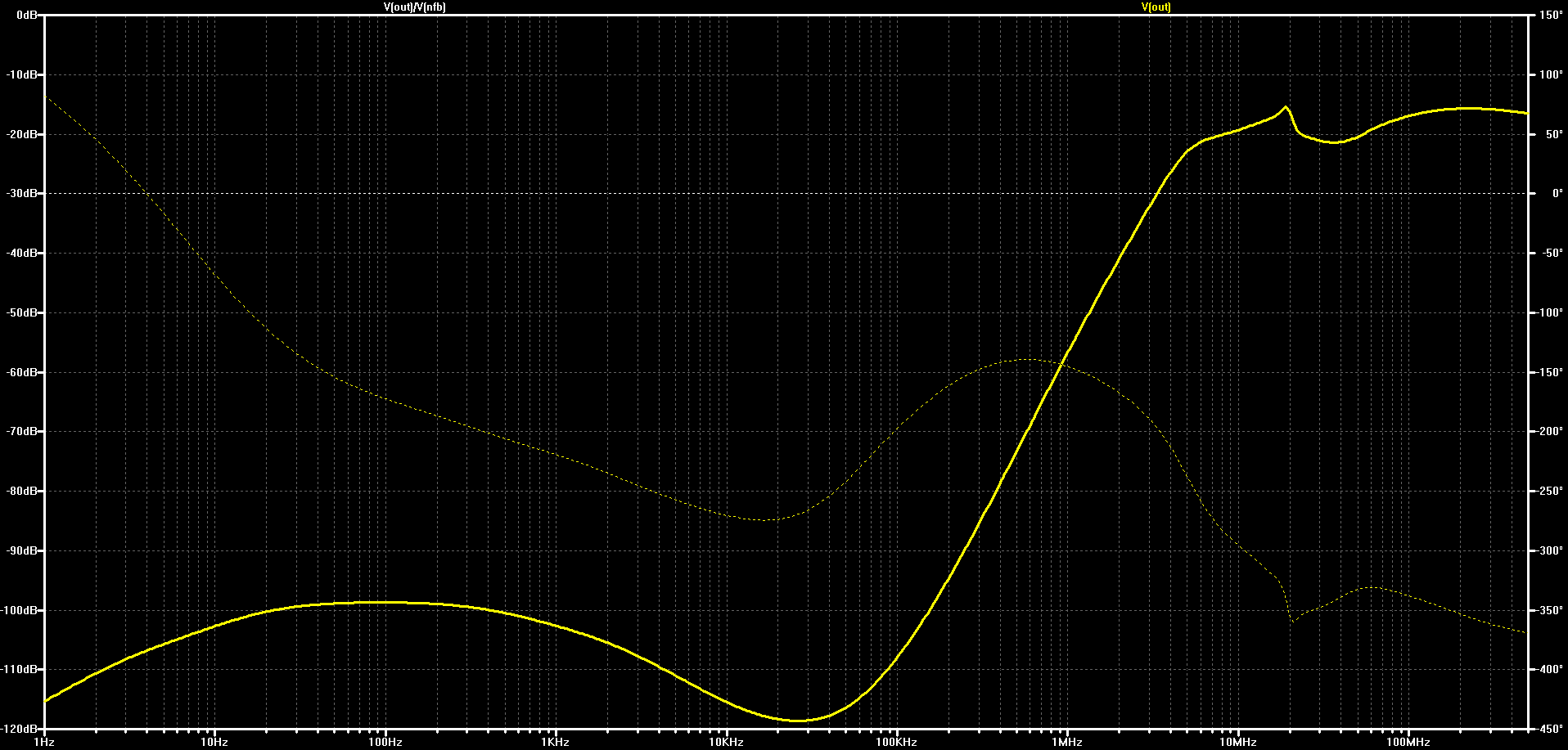Click the -250° phase axis label
The image size is (1568, 750).
point(1548,491)
